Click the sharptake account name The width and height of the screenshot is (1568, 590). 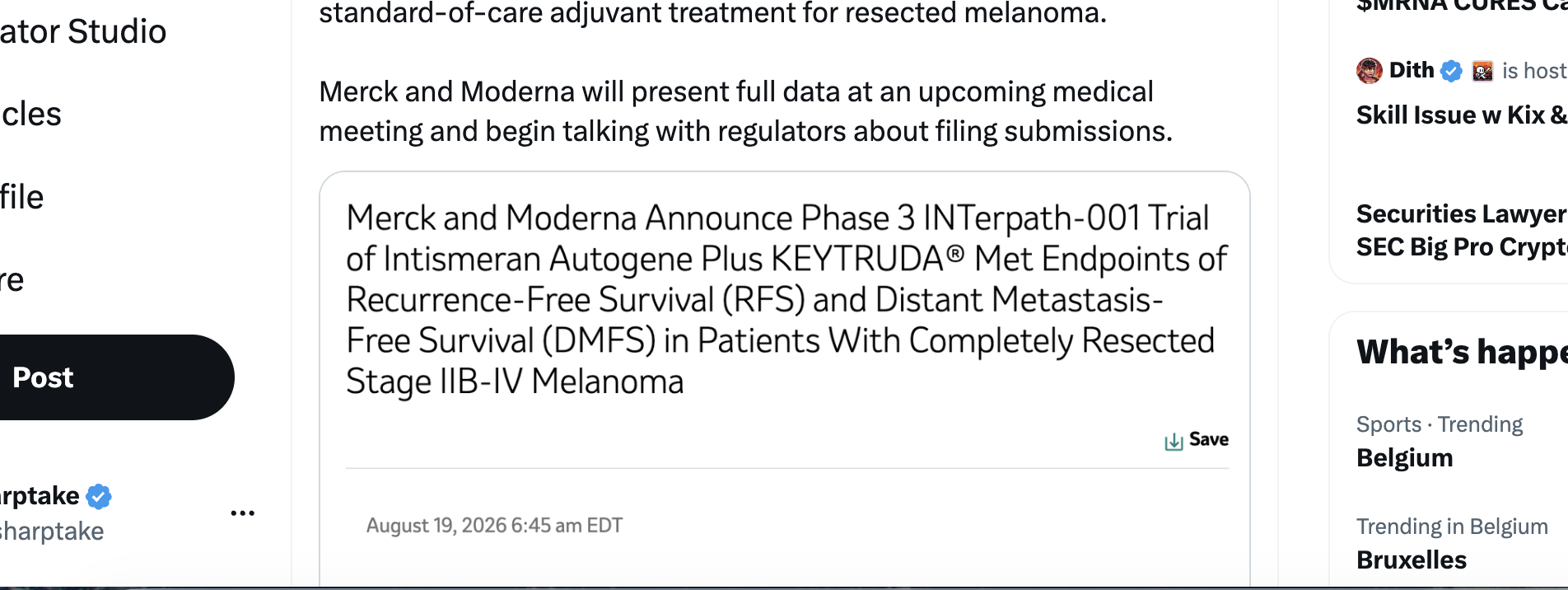tap(40, 496)
